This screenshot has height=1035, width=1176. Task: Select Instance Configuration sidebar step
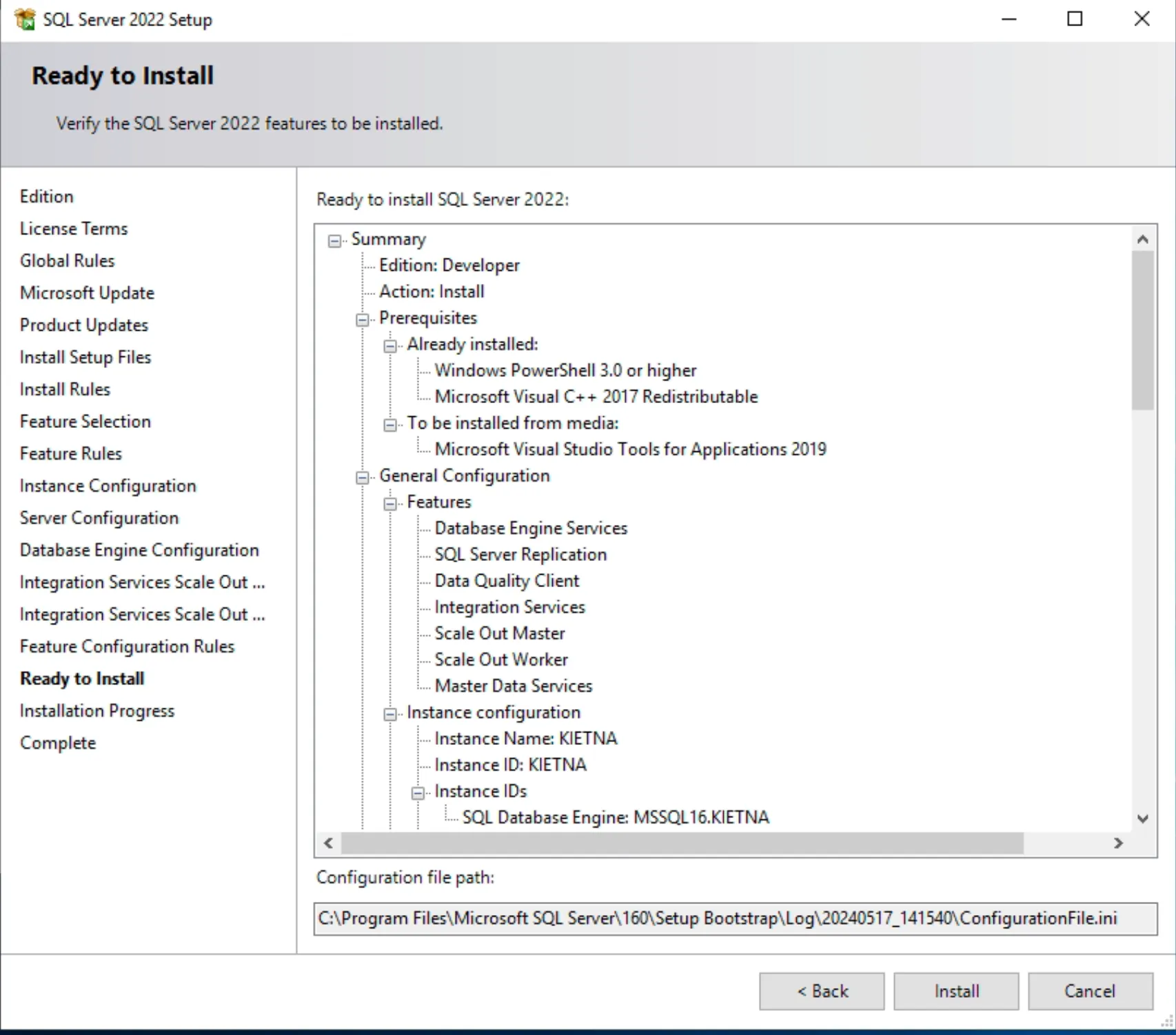[x=108, y=486]
